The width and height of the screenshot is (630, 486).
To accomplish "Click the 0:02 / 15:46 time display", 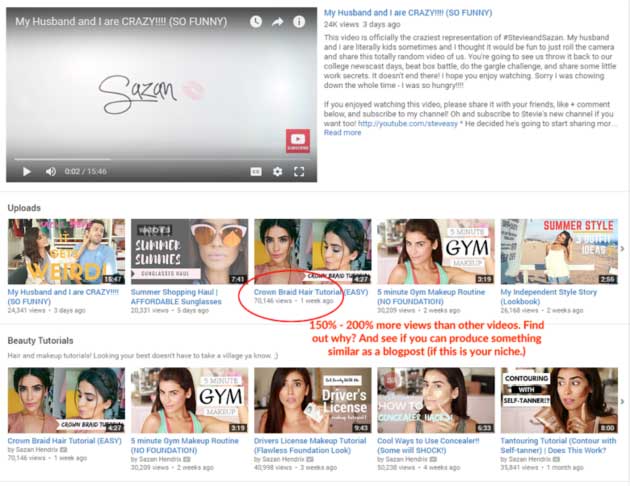I will (x=86, y=172).
